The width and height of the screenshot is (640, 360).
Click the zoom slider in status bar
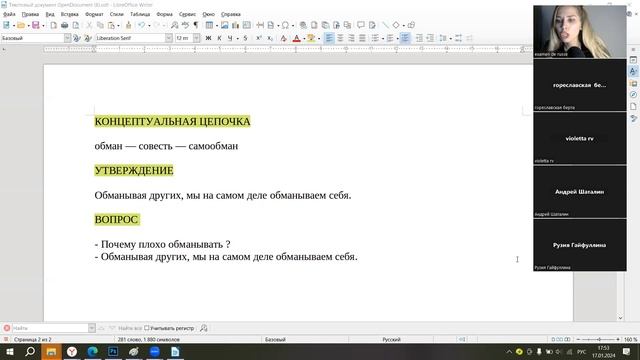pyautogui.click(x=599, y=339)
